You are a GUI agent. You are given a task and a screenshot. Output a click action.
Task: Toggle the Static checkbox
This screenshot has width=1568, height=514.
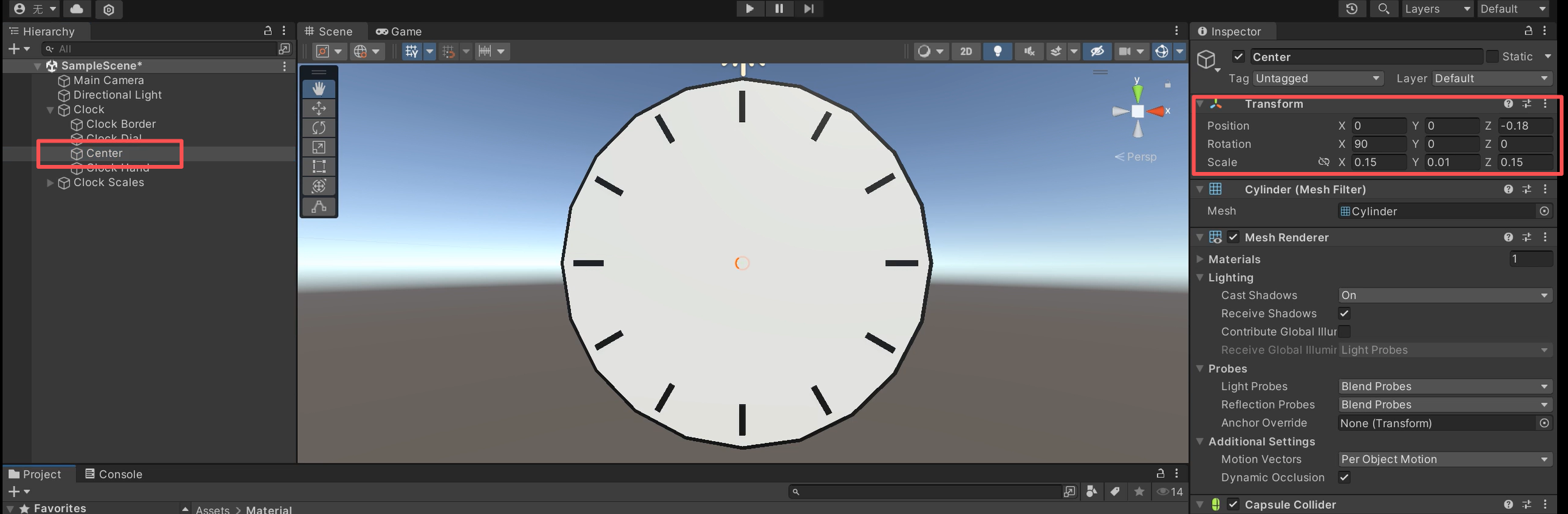1493,57
